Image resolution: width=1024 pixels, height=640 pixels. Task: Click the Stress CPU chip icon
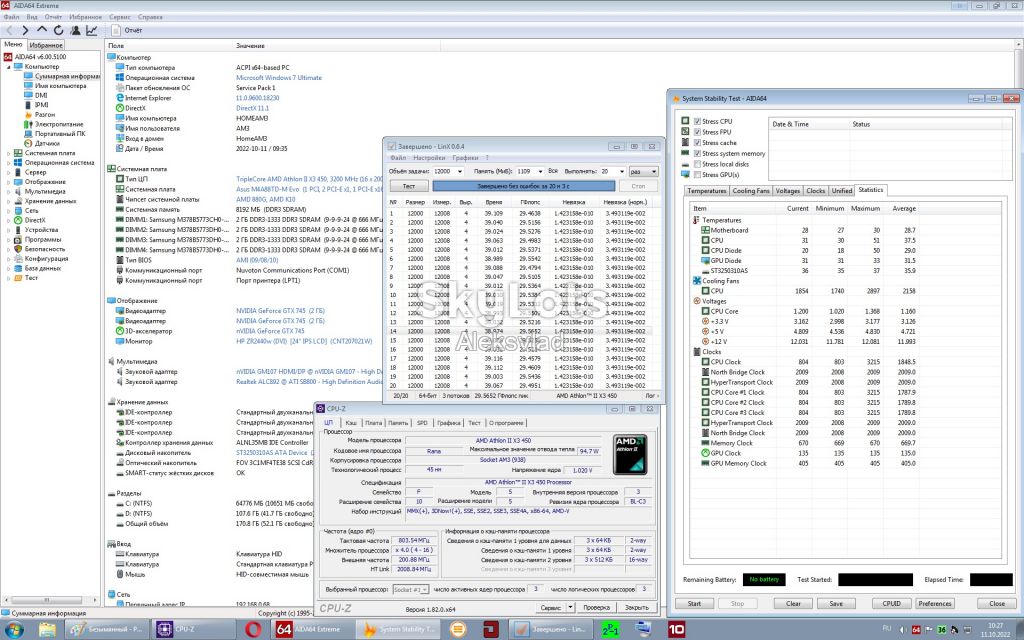coord(685,121)
